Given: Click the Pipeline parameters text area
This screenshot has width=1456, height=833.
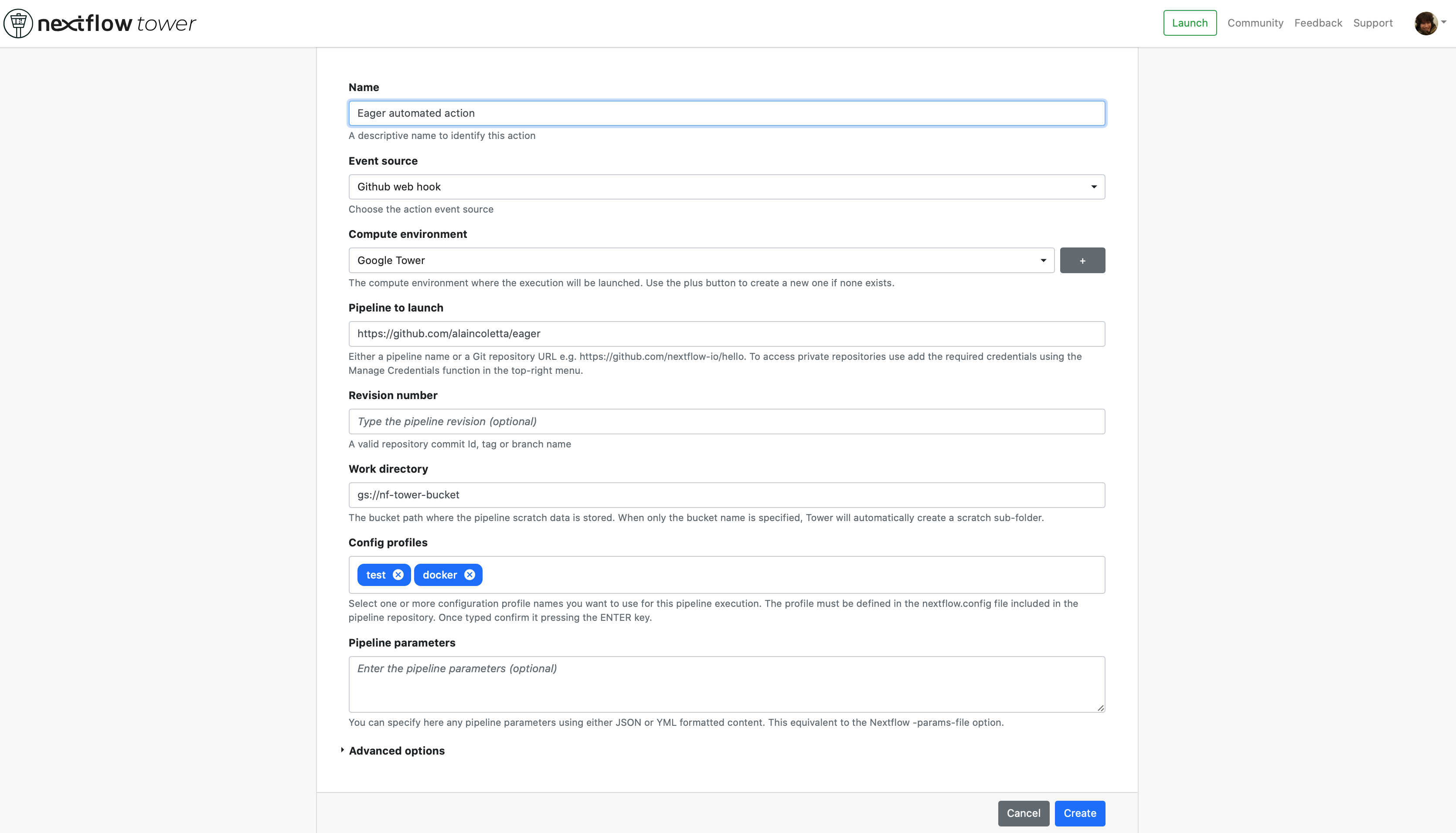Looking at the screenshot, I should [727, 684].
